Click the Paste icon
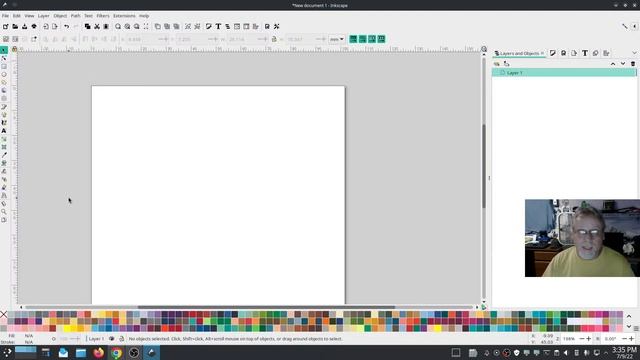This screenshot has width=640, height=360. pyautogui.click(x=106, y=27)
